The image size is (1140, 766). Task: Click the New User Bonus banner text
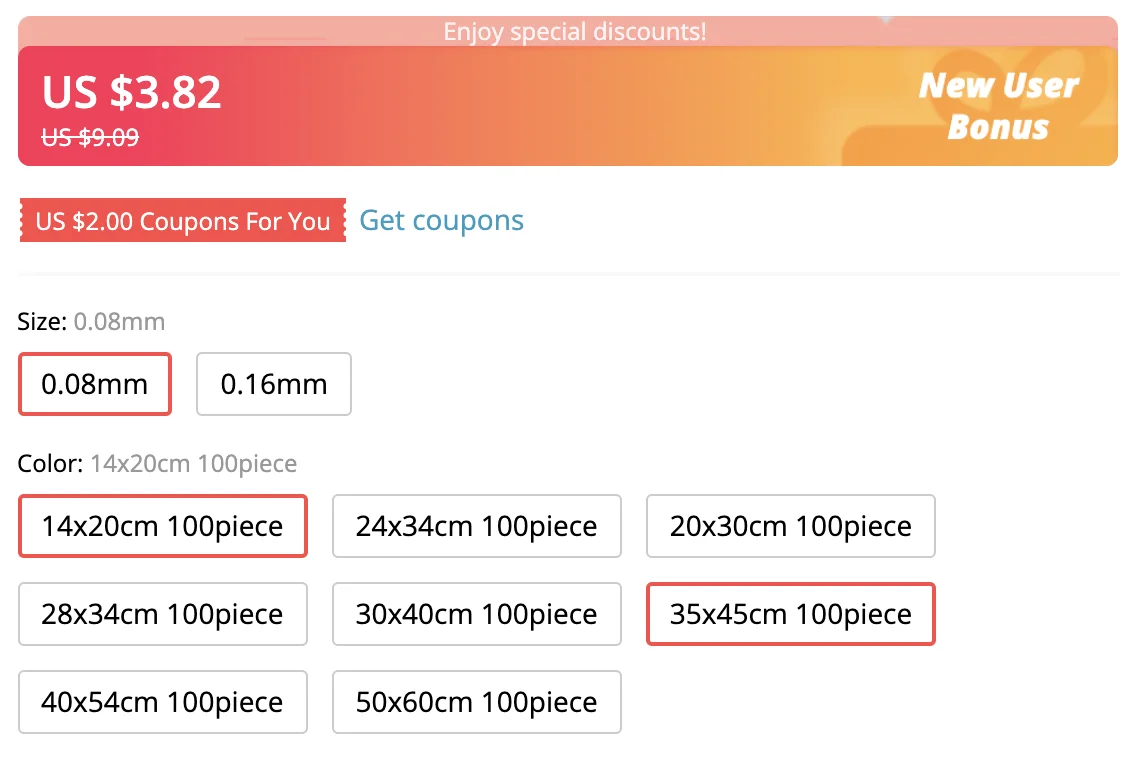998,106
